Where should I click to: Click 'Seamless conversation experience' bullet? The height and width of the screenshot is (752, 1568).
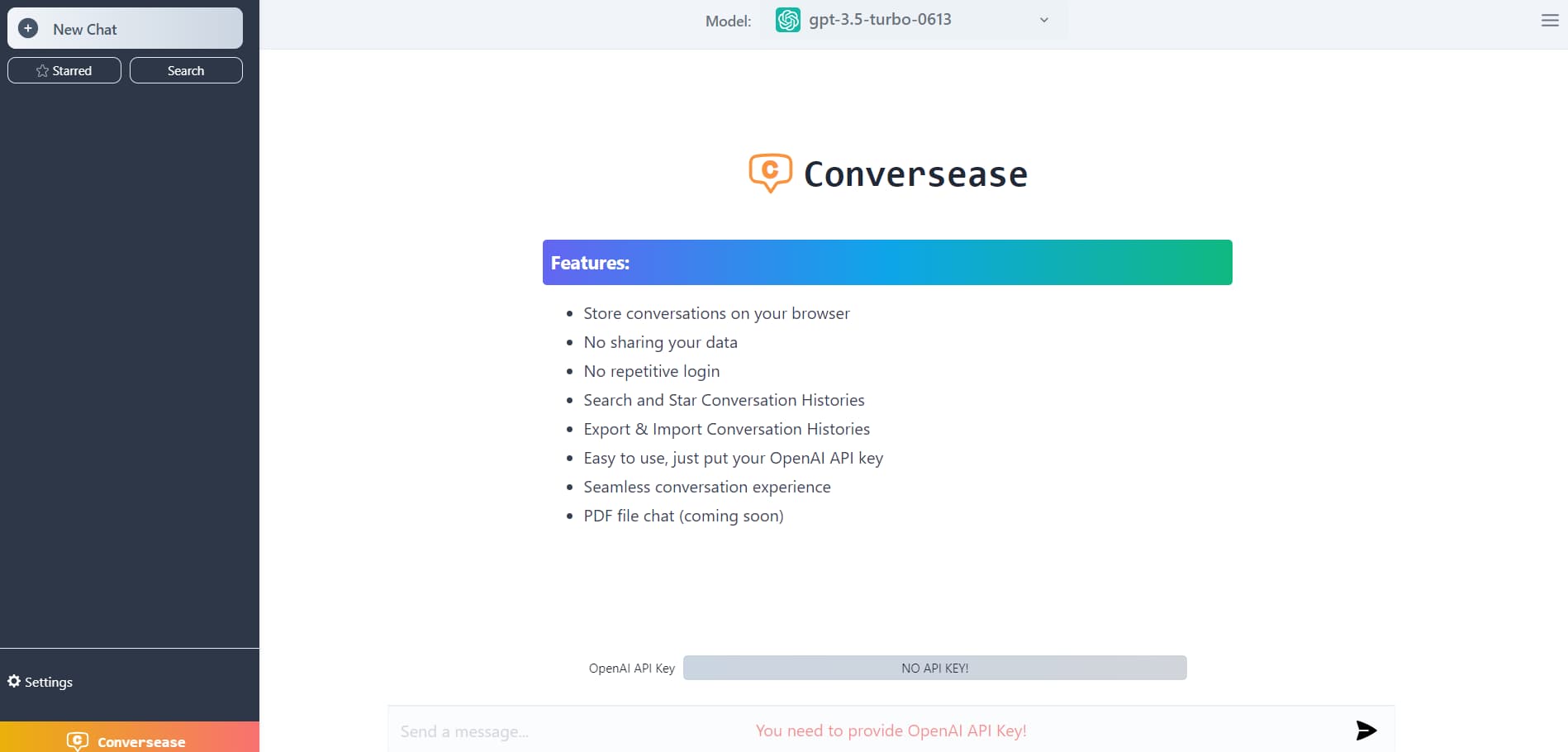point(707,487)
